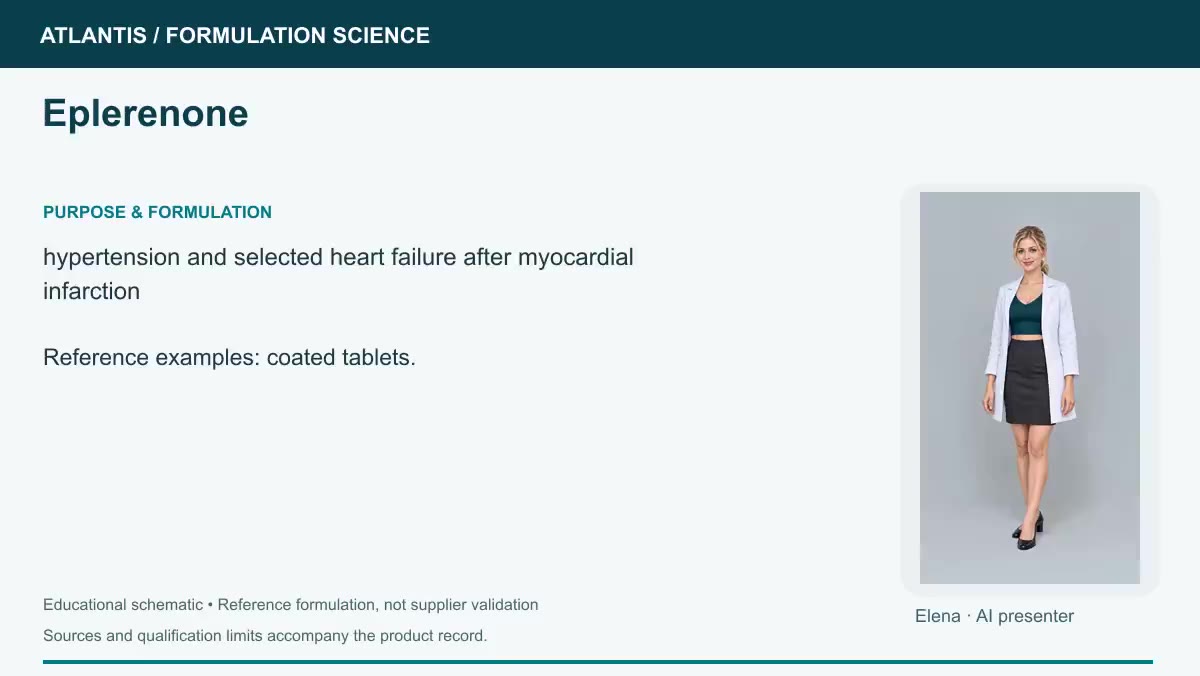
Task: Click the Reference examples text
Action: pyautogui.click(x=152, y=357)
